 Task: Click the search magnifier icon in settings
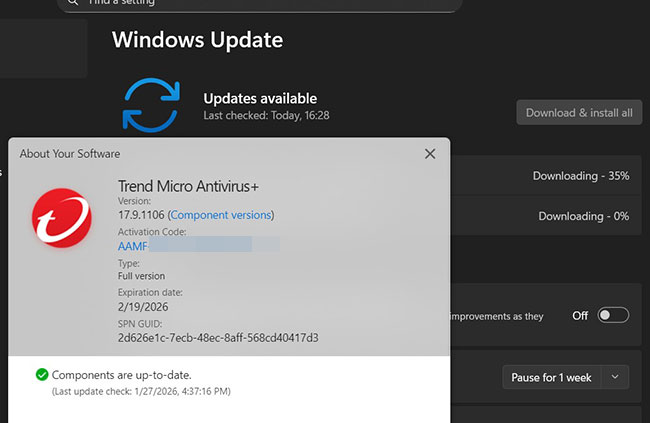(x=73, y=3)
